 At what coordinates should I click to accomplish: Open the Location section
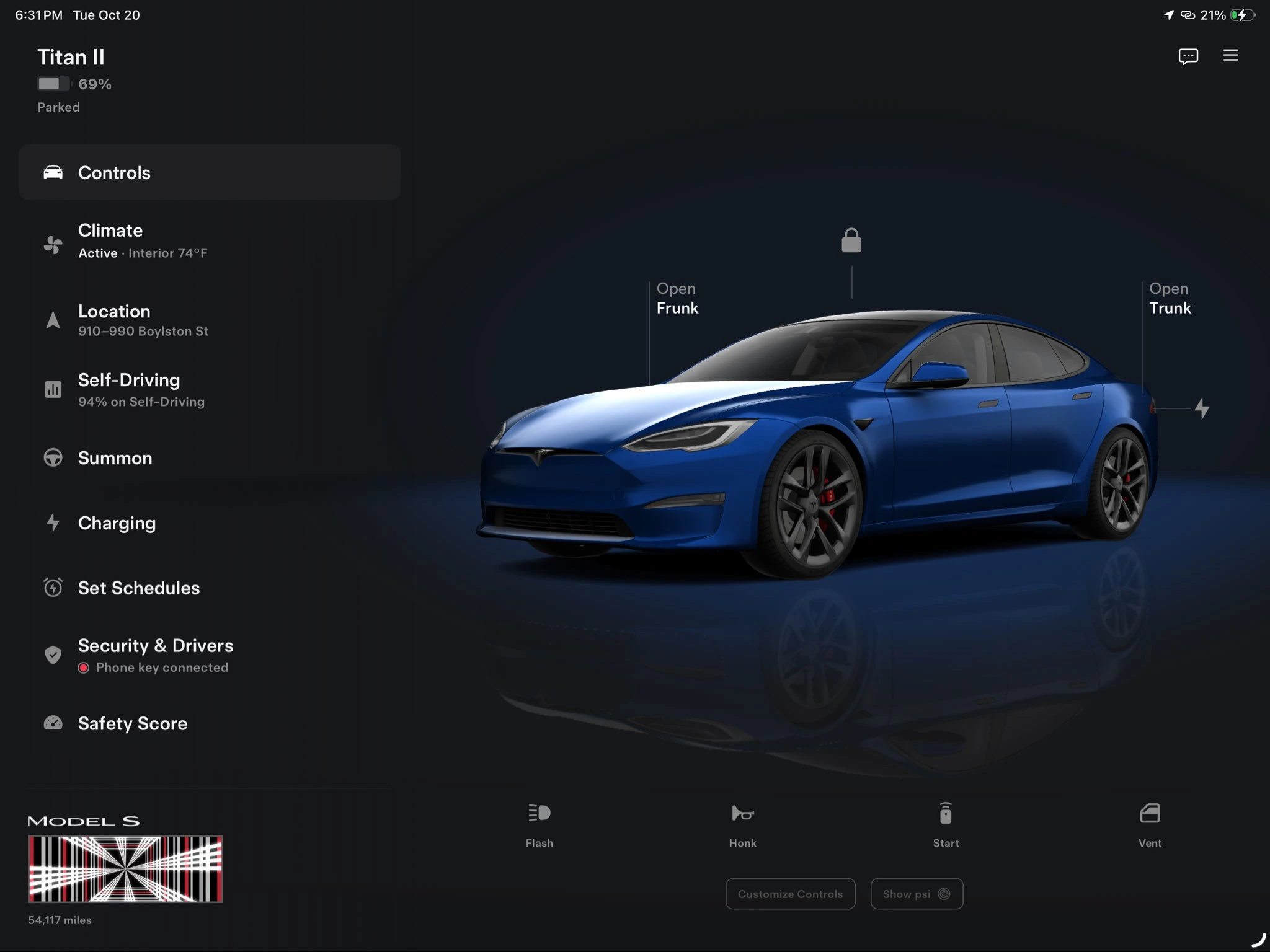(210, 320)
